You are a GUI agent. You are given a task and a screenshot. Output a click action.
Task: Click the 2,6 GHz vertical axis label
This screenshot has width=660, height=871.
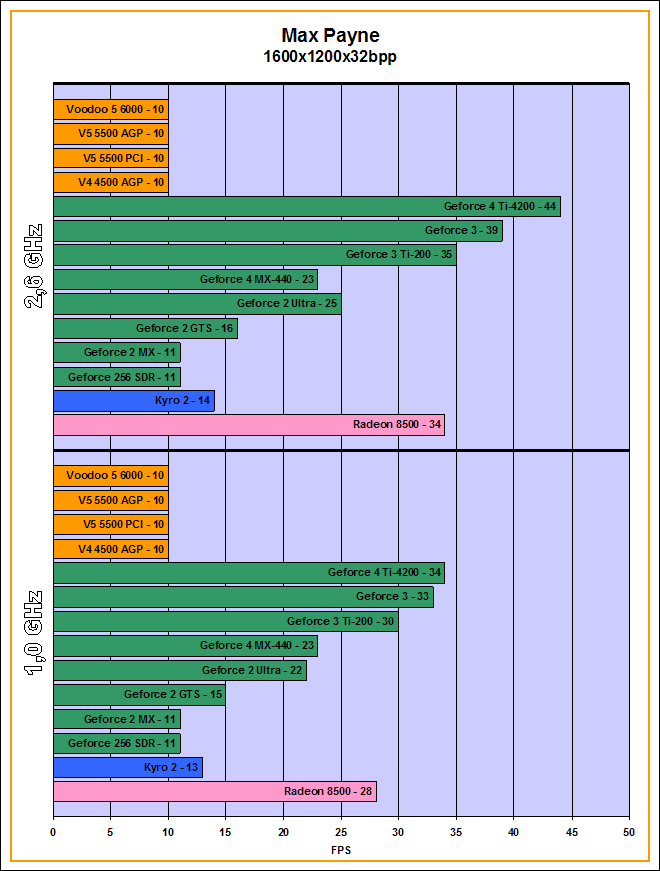(31, 267)
